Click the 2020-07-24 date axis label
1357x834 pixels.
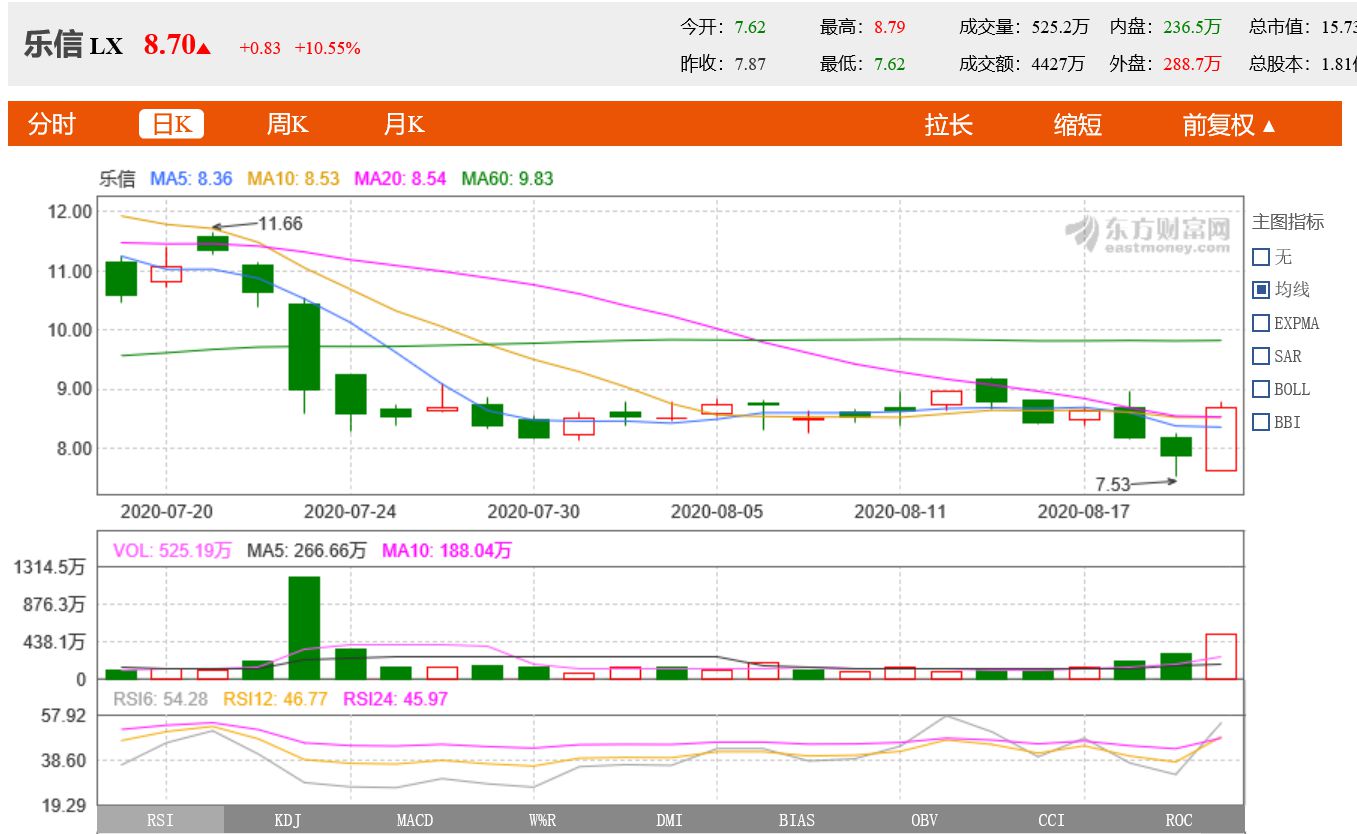[350, 511]
